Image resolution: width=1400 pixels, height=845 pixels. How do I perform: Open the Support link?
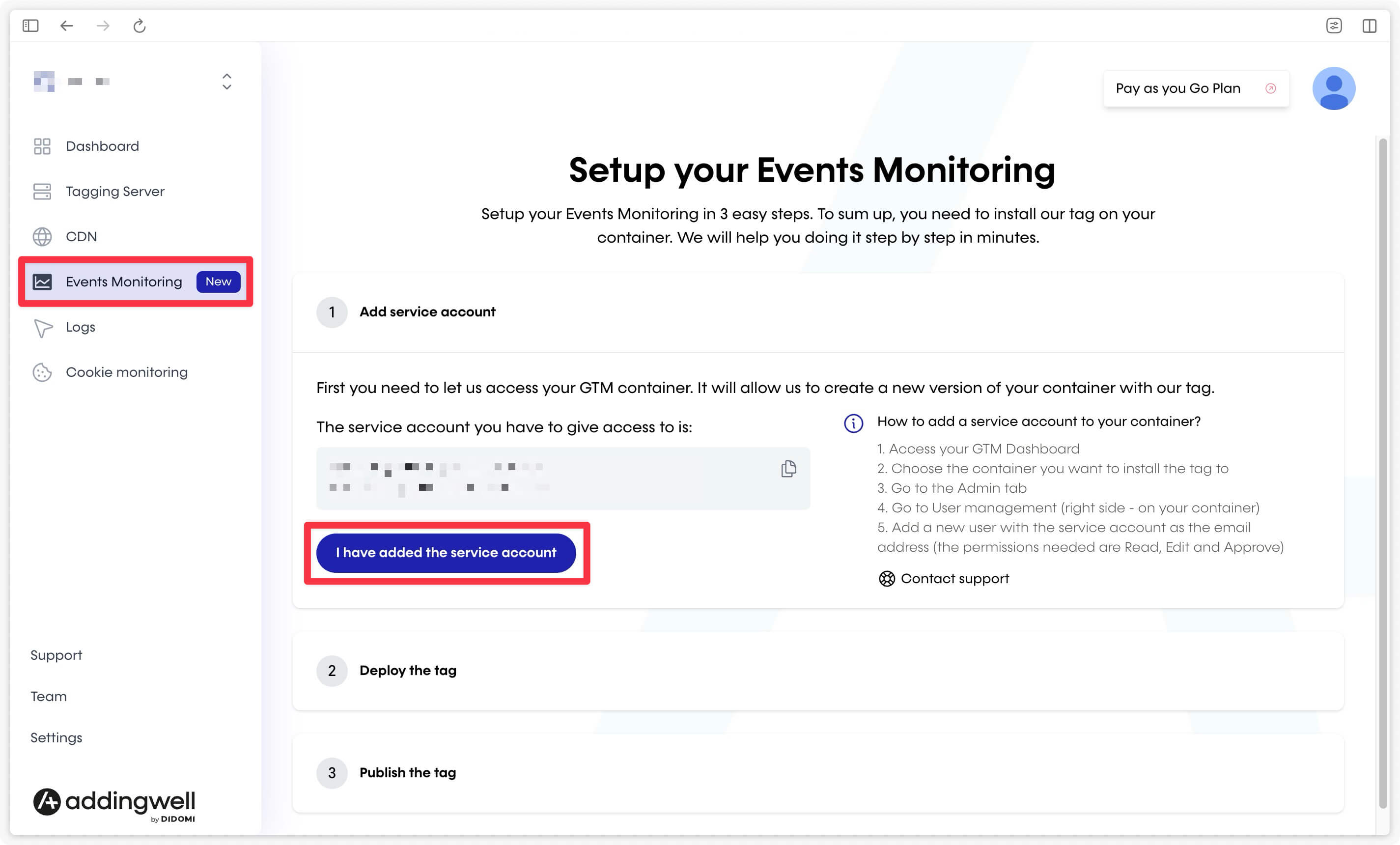coord(56,655)
